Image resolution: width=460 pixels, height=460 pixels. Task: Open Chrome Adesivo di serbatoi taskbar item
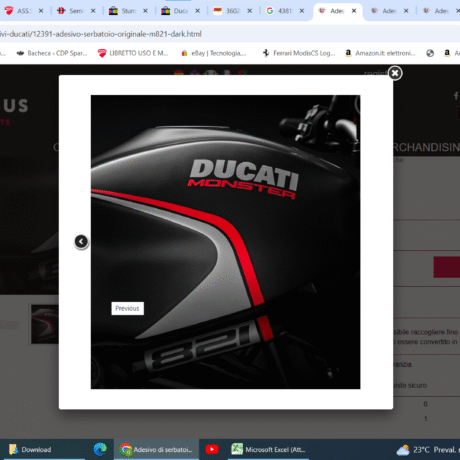click(156, 450)
